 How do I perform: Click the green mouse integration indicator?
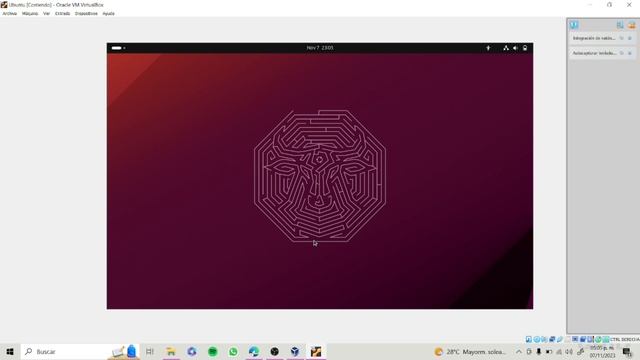pyautogui.click(x=598, y=340)
